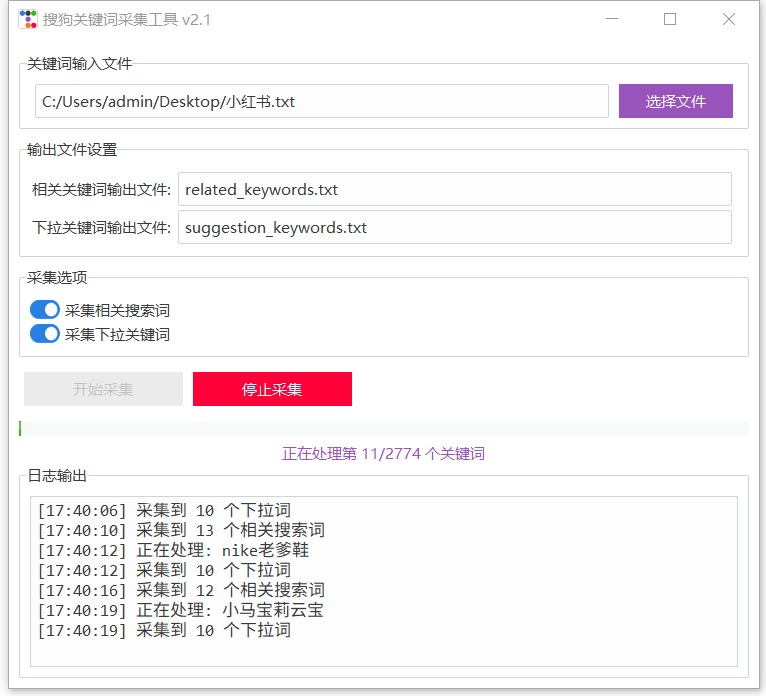Edit the suggestion_keywords.txt output field

coord(454,227)
